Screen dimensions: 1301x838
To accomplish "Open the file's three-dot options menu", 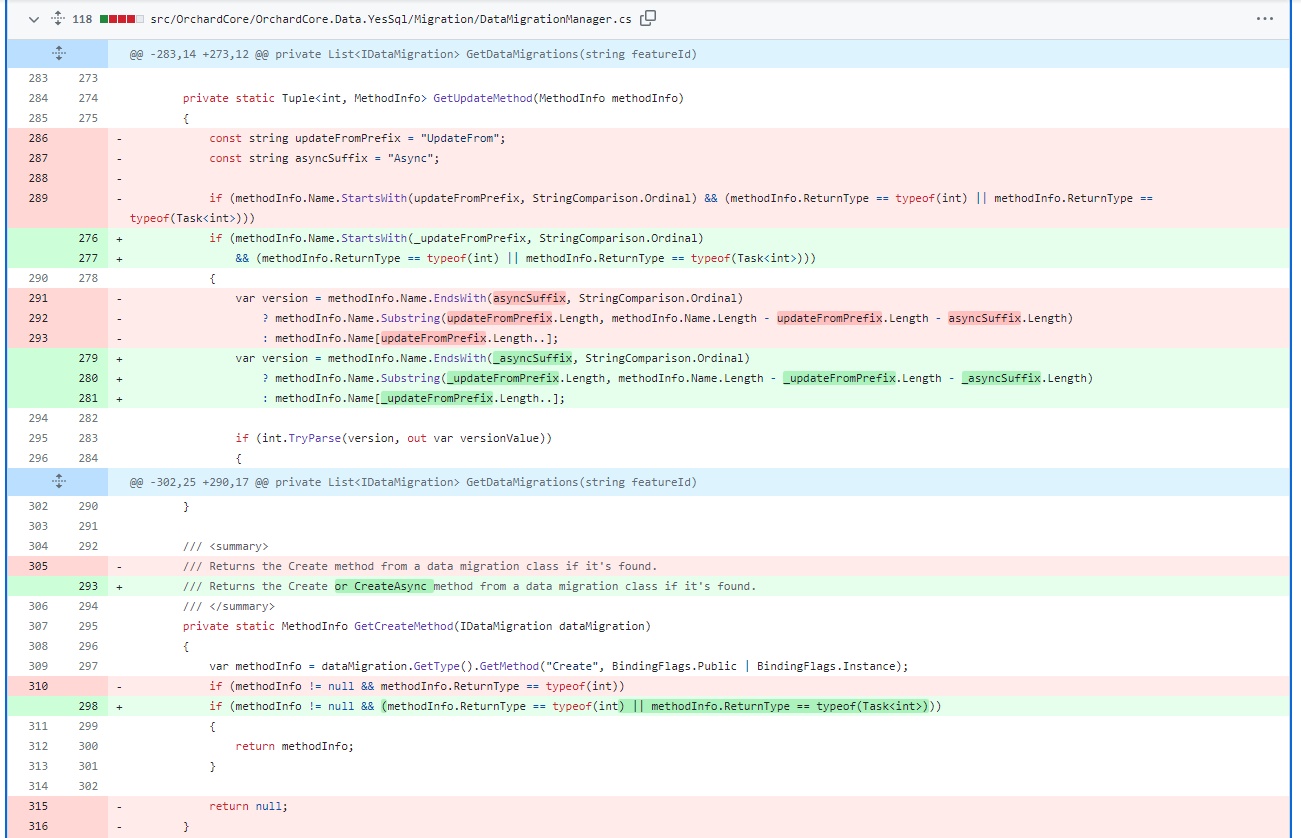I will tap(1265, 19).
